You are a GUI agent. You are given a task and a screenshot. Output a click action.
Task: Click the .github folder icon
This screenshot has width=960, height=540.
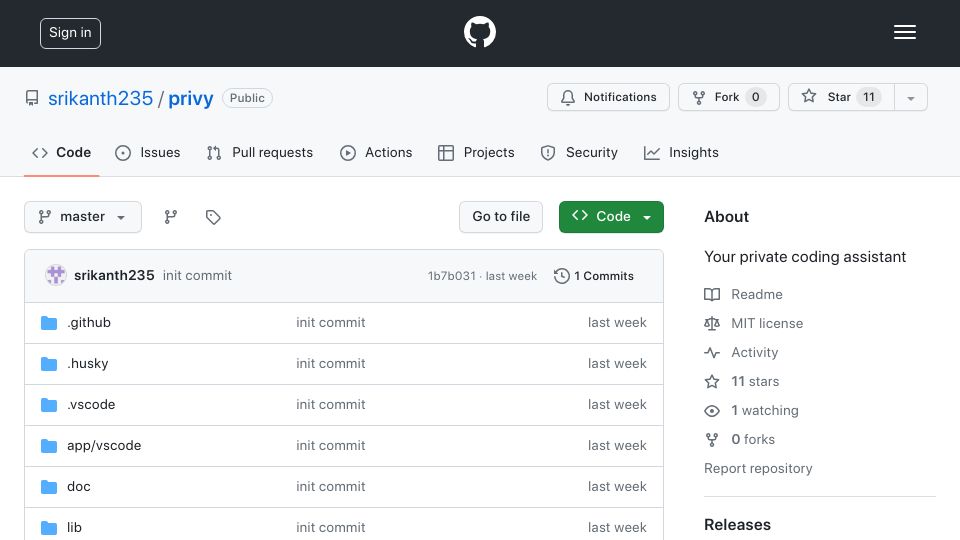tap(49, 323)
